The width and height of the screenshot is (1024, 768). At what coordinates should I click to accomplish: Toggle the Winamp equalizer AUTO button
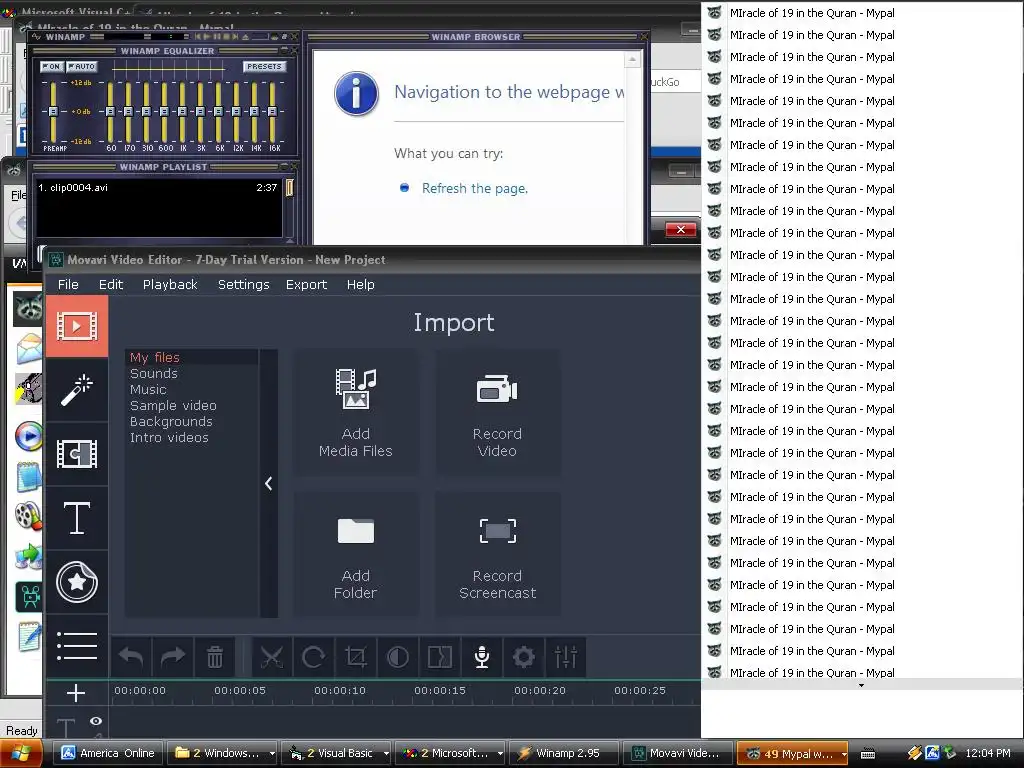[82, 67]
